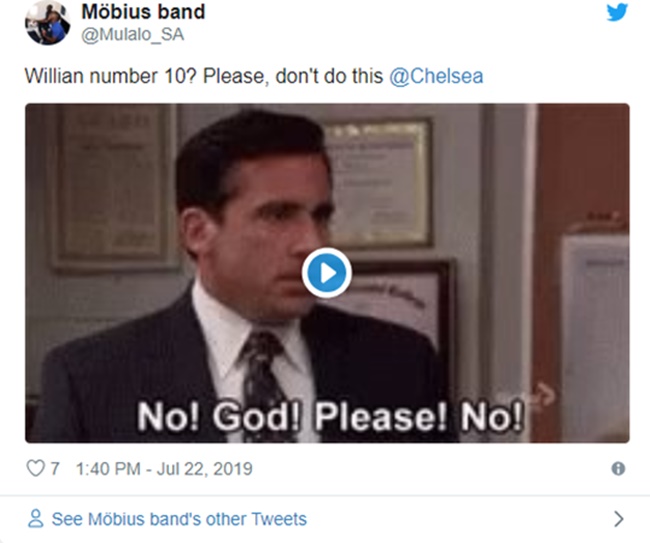Like the tweet with the heart icon
The width and height of the screenshot is (650, 543).
coord(36,469)
